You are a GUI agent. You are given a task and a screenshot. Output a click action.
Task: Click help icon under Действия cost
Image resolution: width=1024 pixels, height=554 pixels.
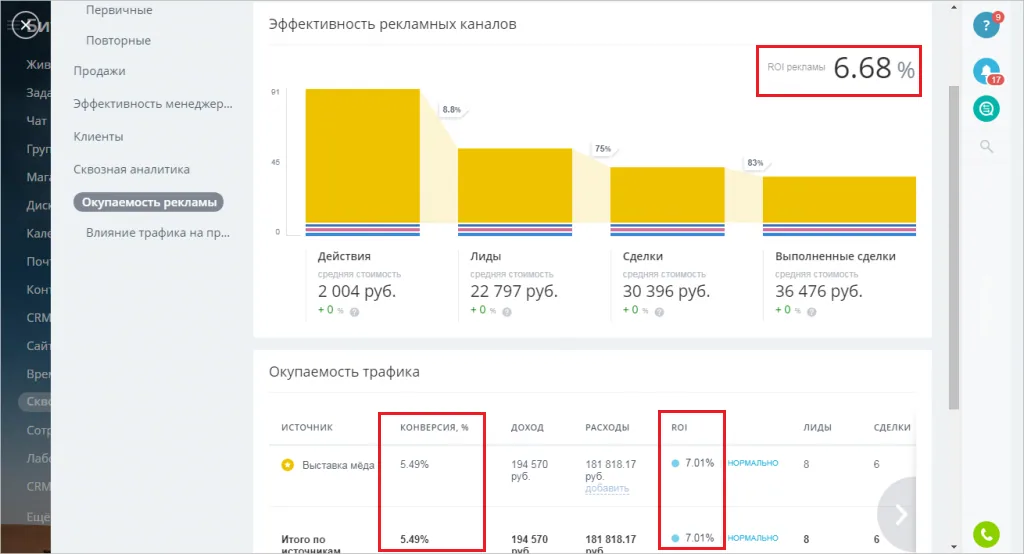355,312
